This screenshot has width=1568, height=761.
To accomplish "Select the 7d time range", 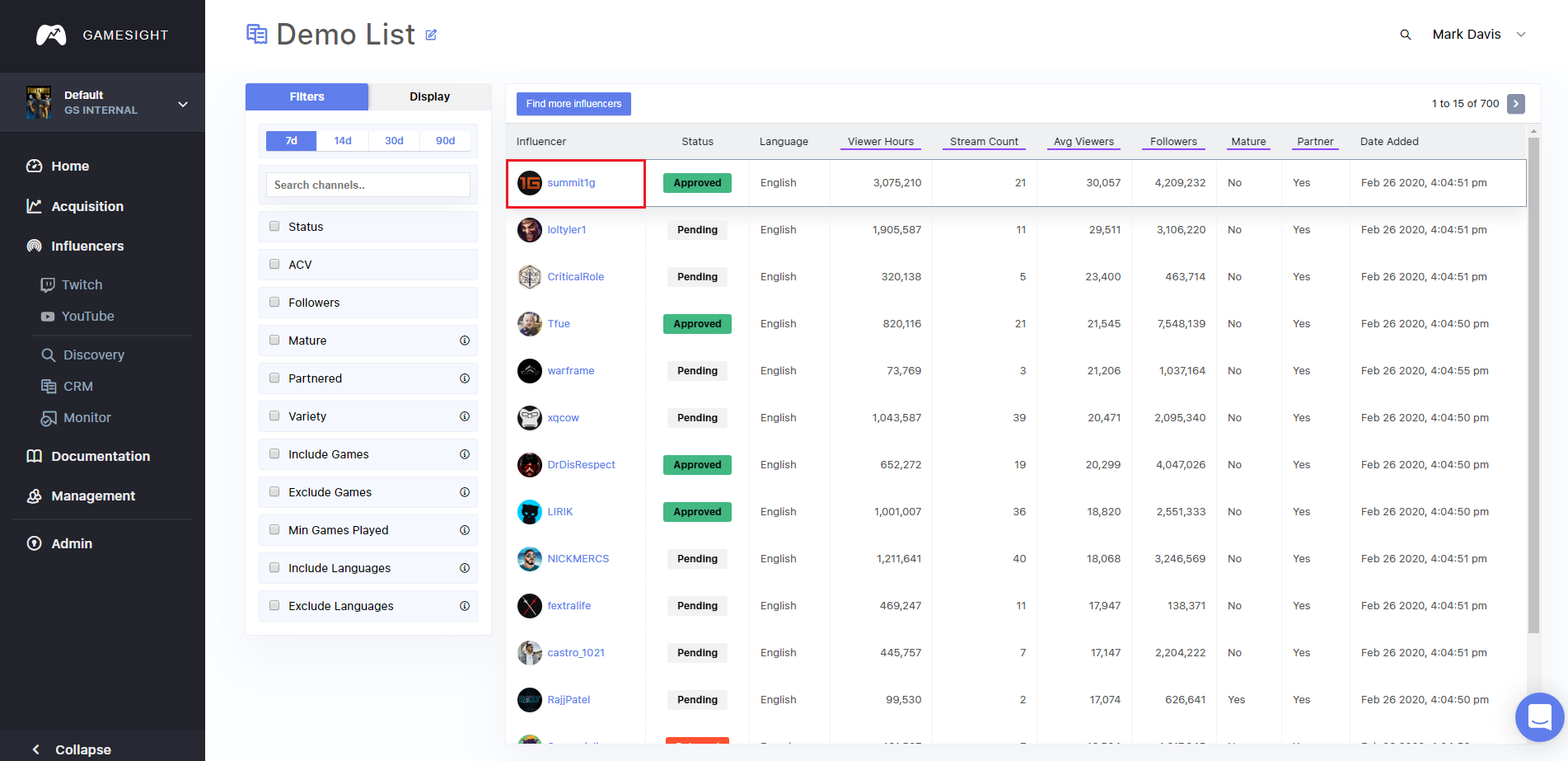I will [291, 141].
